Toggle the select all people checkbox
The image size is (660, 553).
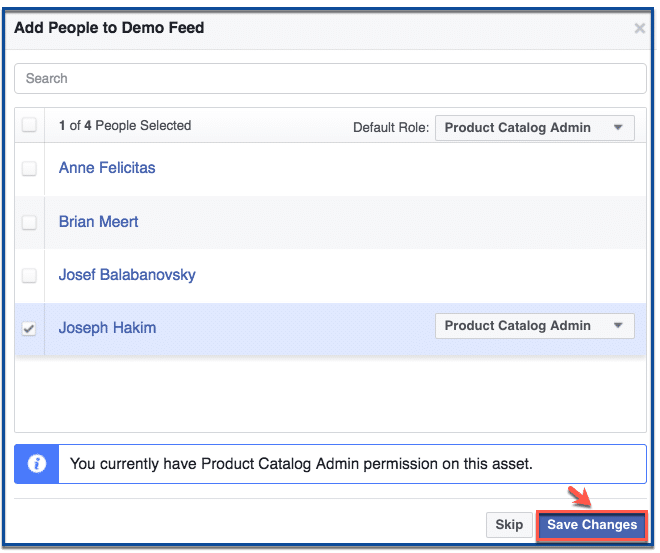coord(29,125)
